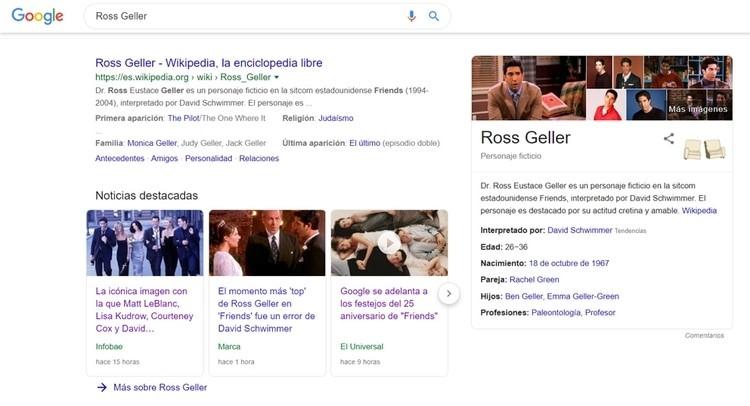Open the Wikipedia source link in panel description
This screenshot has width=750, height=406.
[x=699, y=210]
